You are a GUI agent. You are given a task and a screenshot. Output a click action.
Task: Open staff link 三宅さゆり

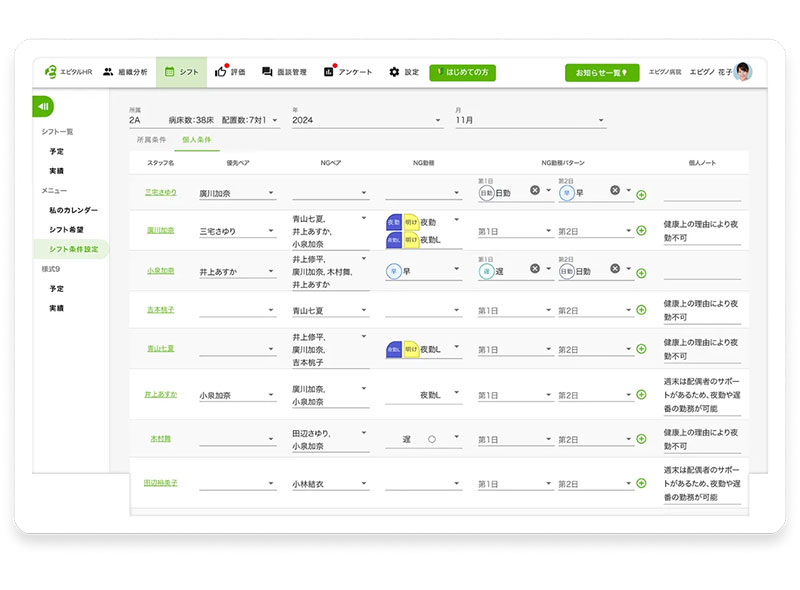[161, 192]
